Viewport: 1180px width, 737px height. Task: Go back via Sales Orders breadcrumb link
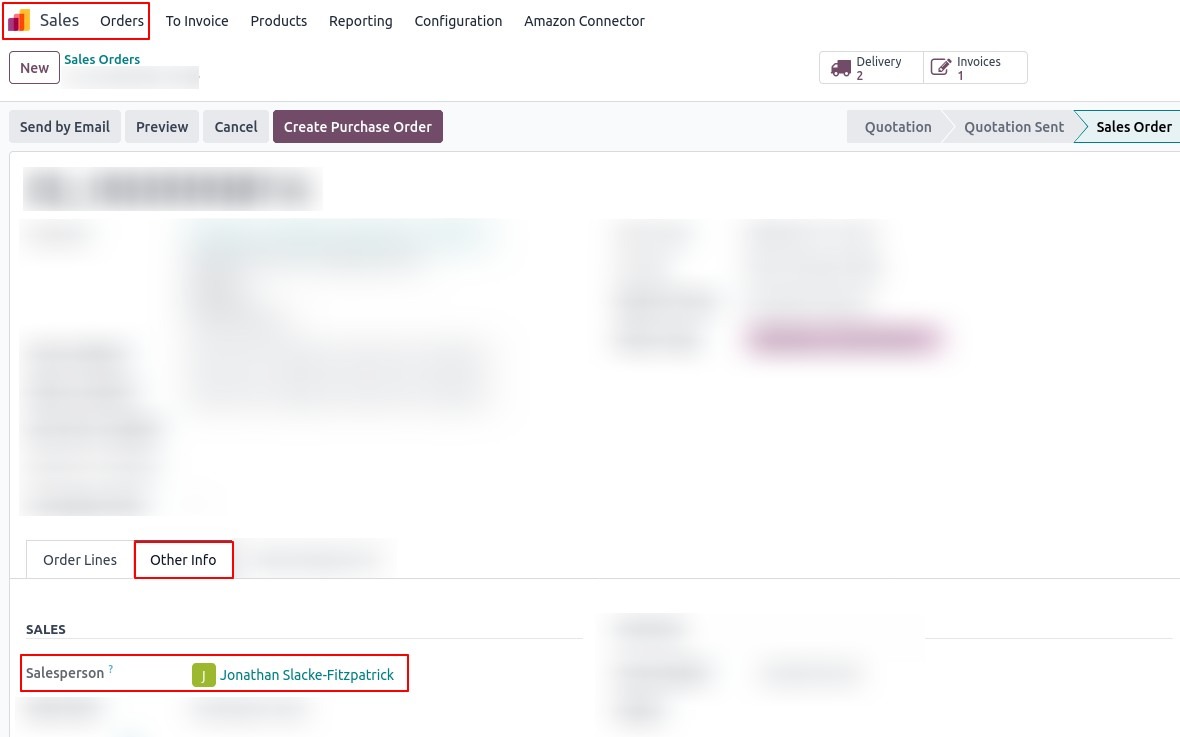[102, 60]
